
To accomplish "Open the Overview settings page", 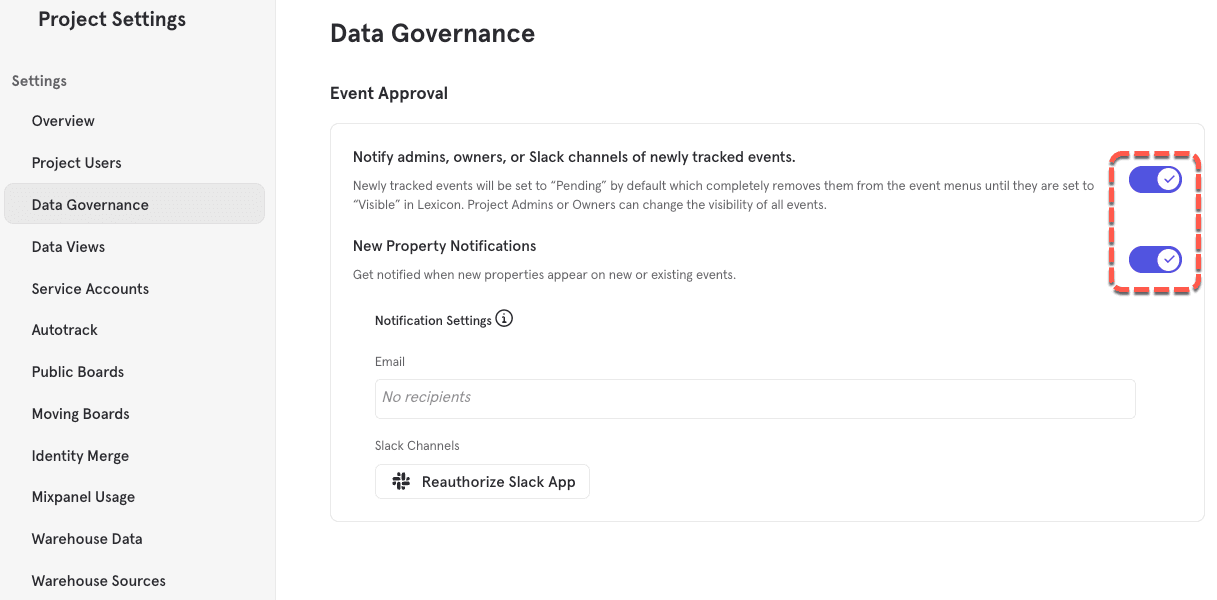I will (x=63, y=120).
